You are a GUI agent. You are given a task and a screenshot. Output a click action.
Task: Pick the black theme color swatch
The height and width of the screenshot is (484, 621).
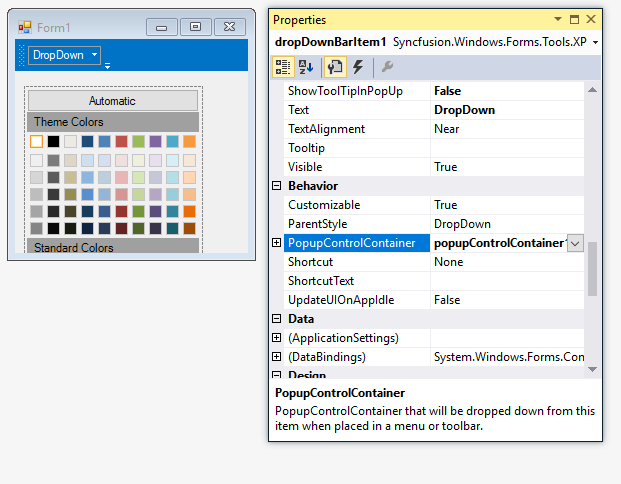click(53, 141)
